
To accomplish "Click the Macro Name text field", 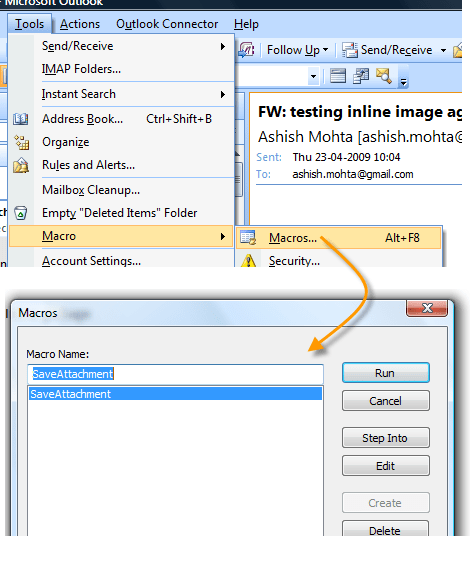I will point(175,374).
